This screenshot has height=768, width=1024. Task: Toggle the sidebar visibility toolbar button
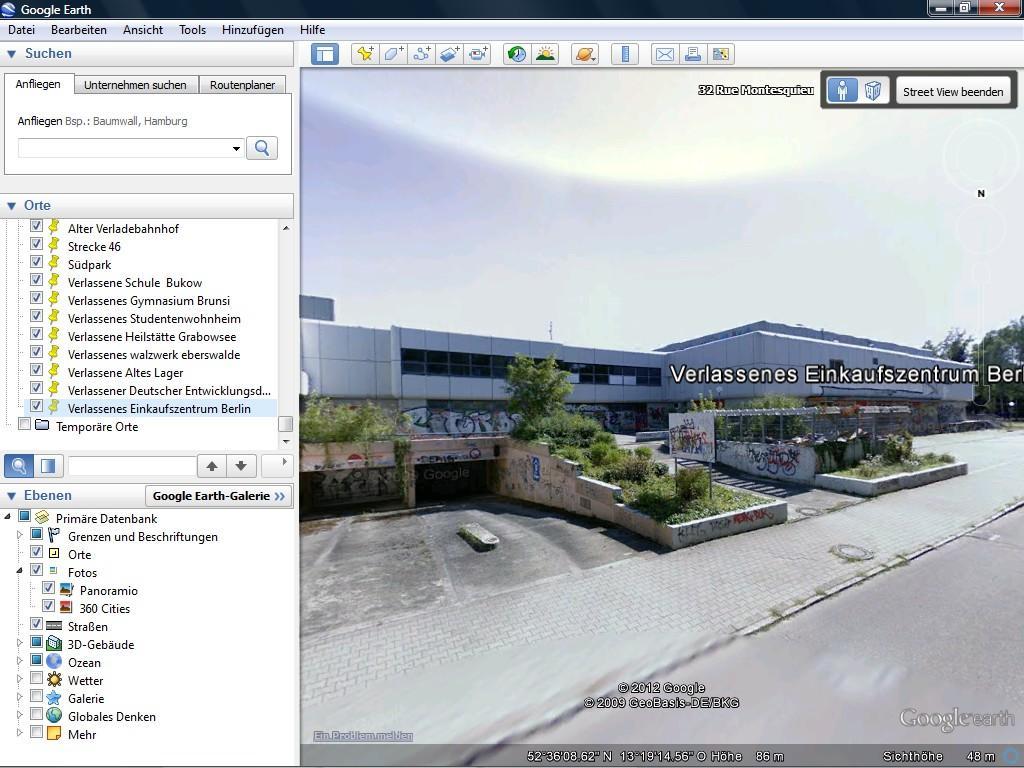(325, 54)
